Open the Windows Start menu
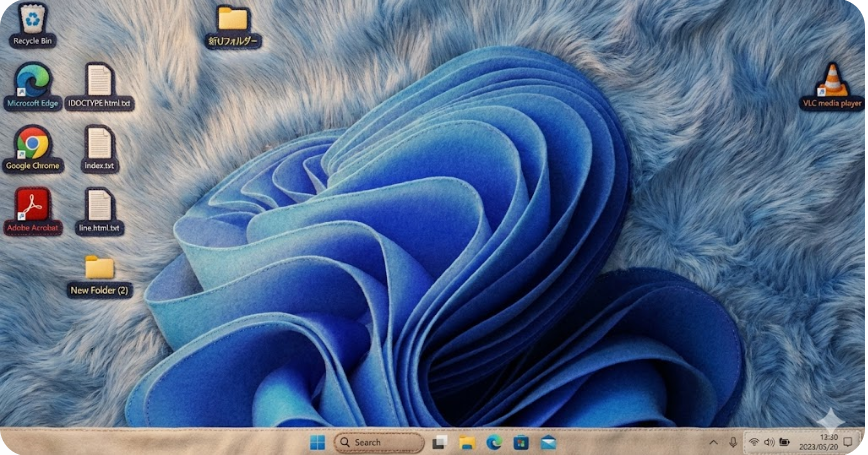 click(x=318, y=442)
